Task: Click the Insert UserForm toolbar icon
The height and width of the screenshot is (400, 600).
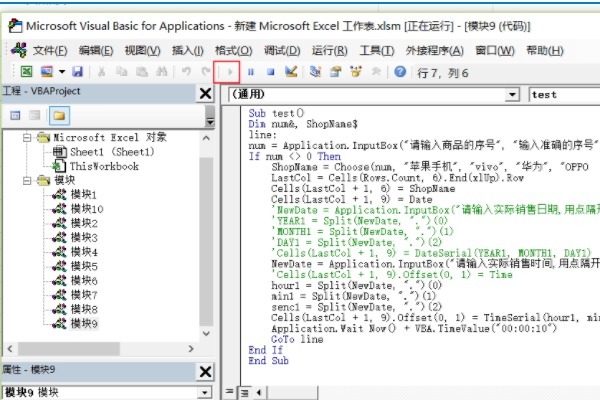Action: (47, 72)
